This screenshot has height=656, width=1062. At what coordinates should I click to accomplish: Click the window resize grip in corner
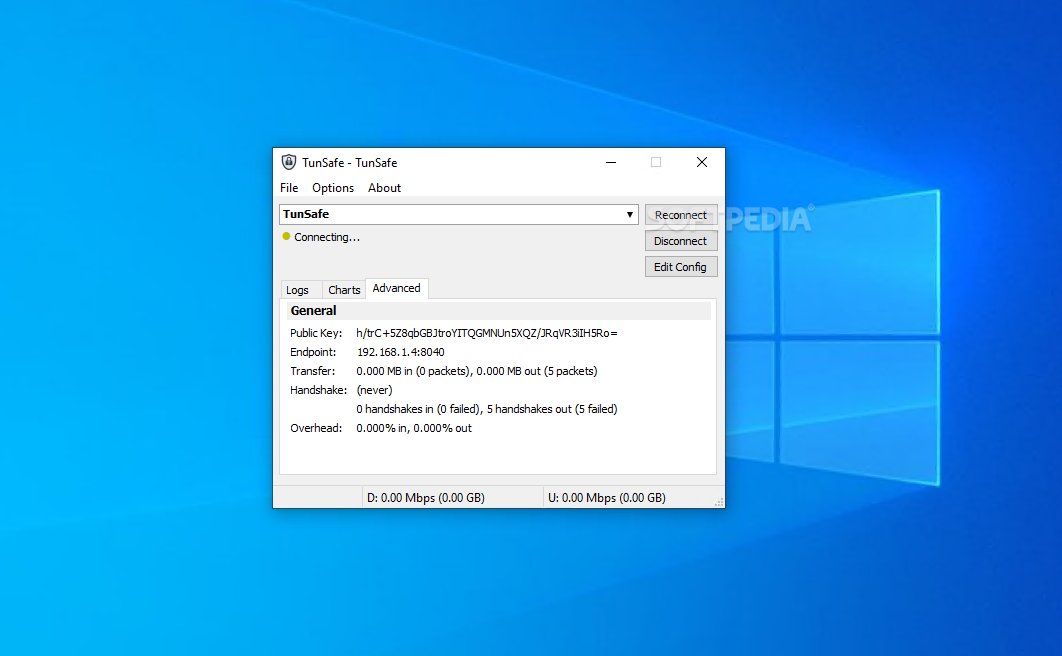pyautogui.click(x=719, y=502)
